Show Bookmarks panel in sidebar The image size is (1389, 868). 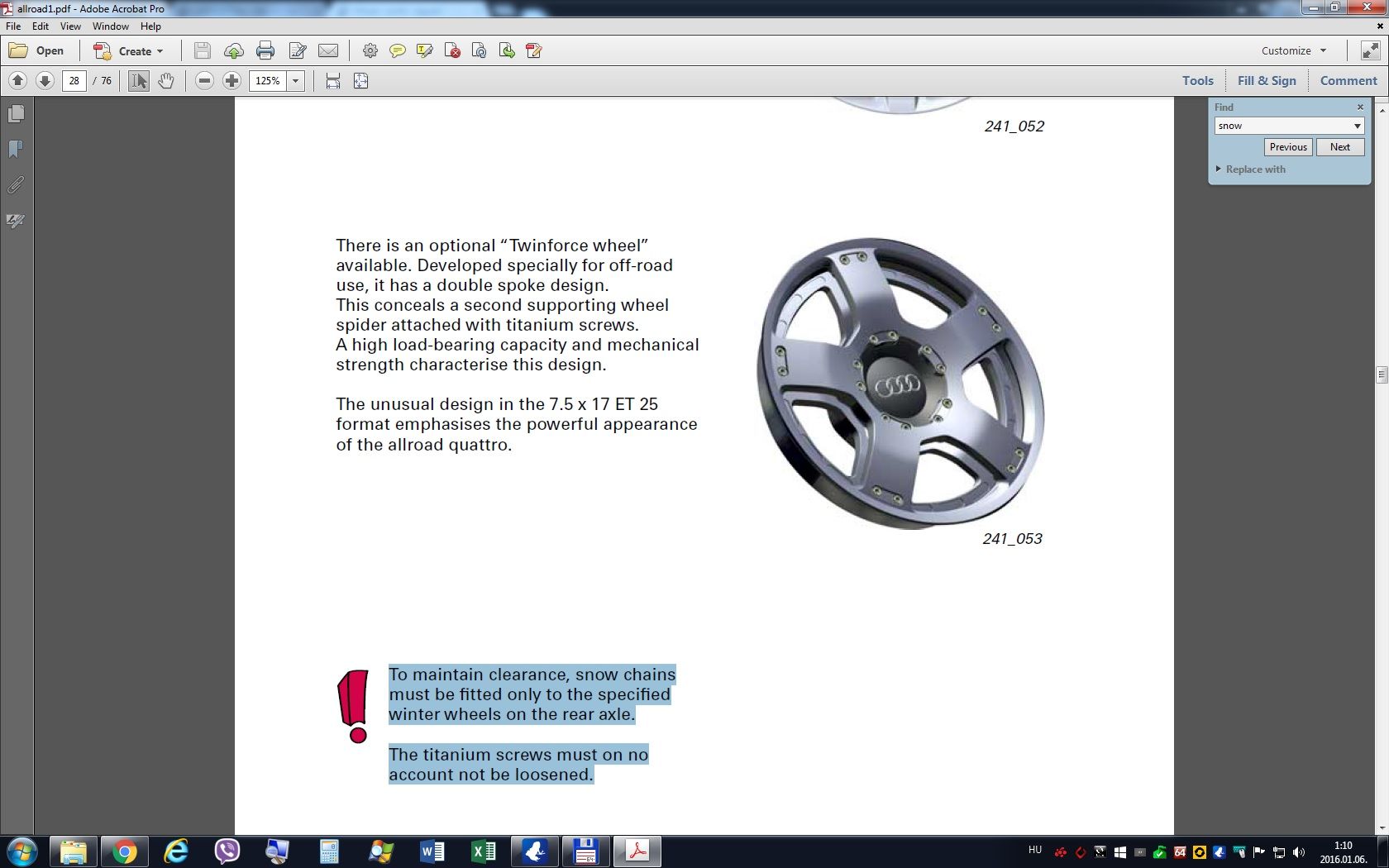[x=16, y=150]
